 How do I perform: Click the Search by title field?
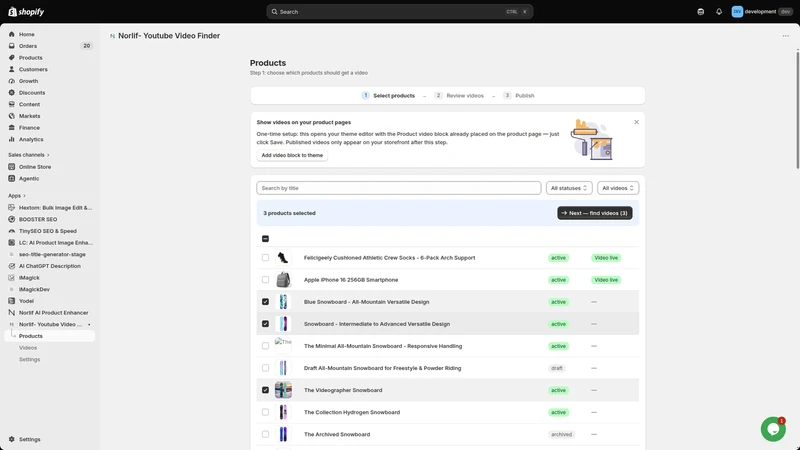pos(398,188)
